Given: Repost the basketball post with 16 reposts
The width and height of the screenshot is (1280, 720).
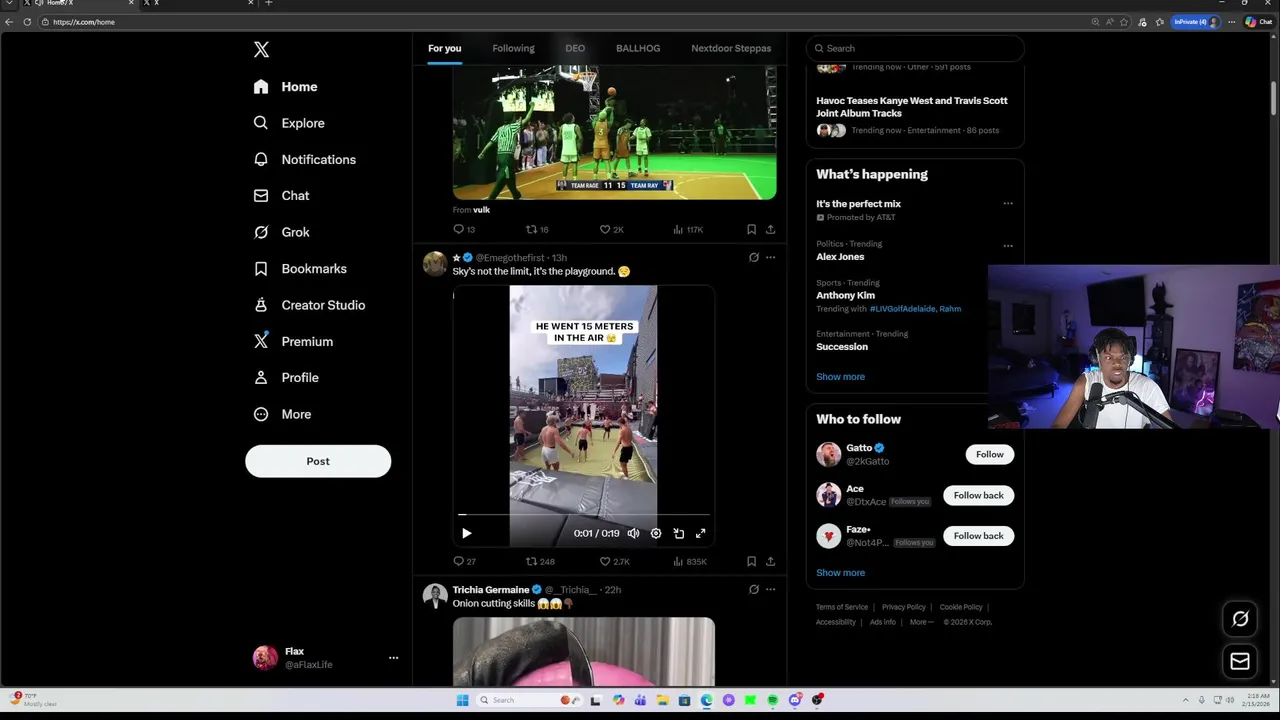Looking at the screenshot, I should [x=537, y=229].
